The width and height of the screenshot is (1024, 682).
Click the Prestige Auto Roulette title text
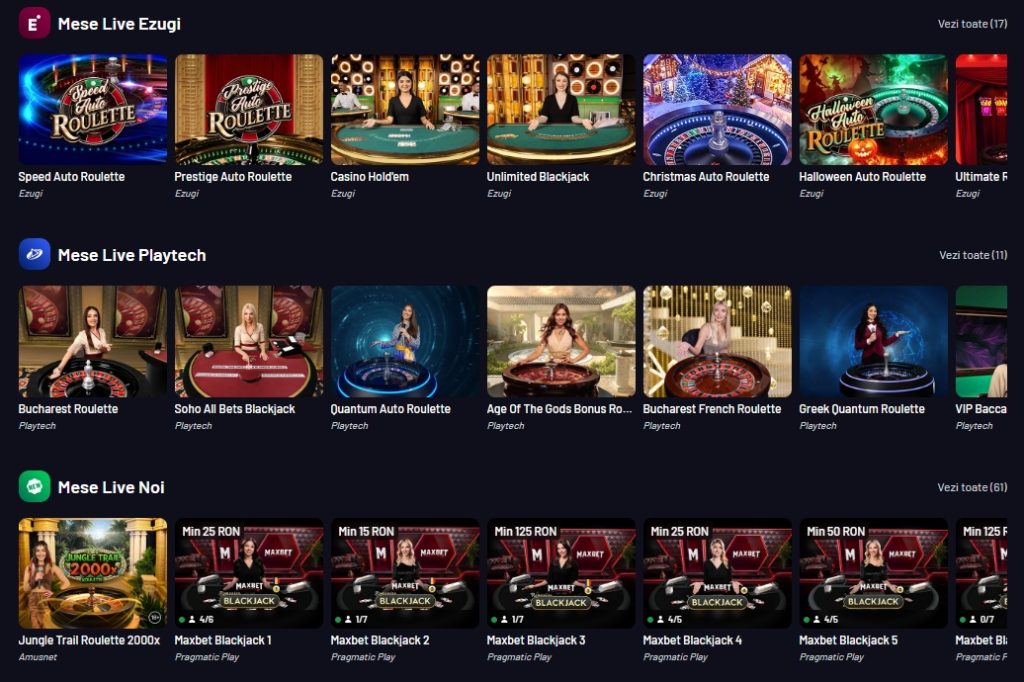[x=233, y=176]
